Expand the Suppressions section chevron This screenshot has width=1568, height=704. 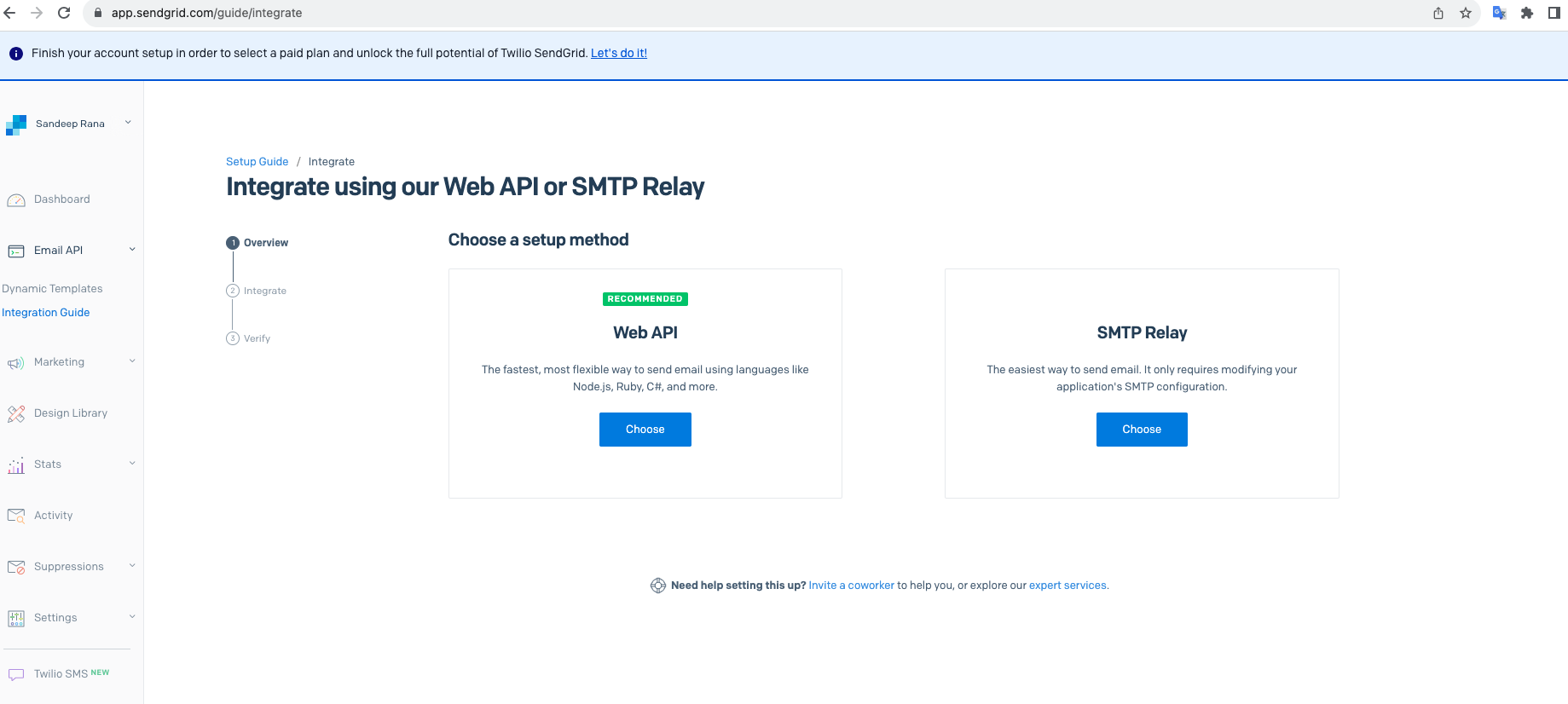[x=132, y=566]
